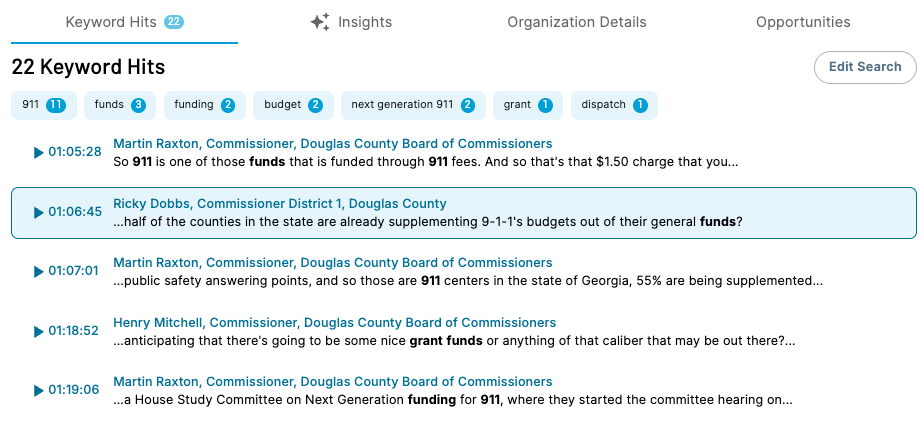Click the Insights sparkle icon

pyautogui.click(x=320, y=22)
